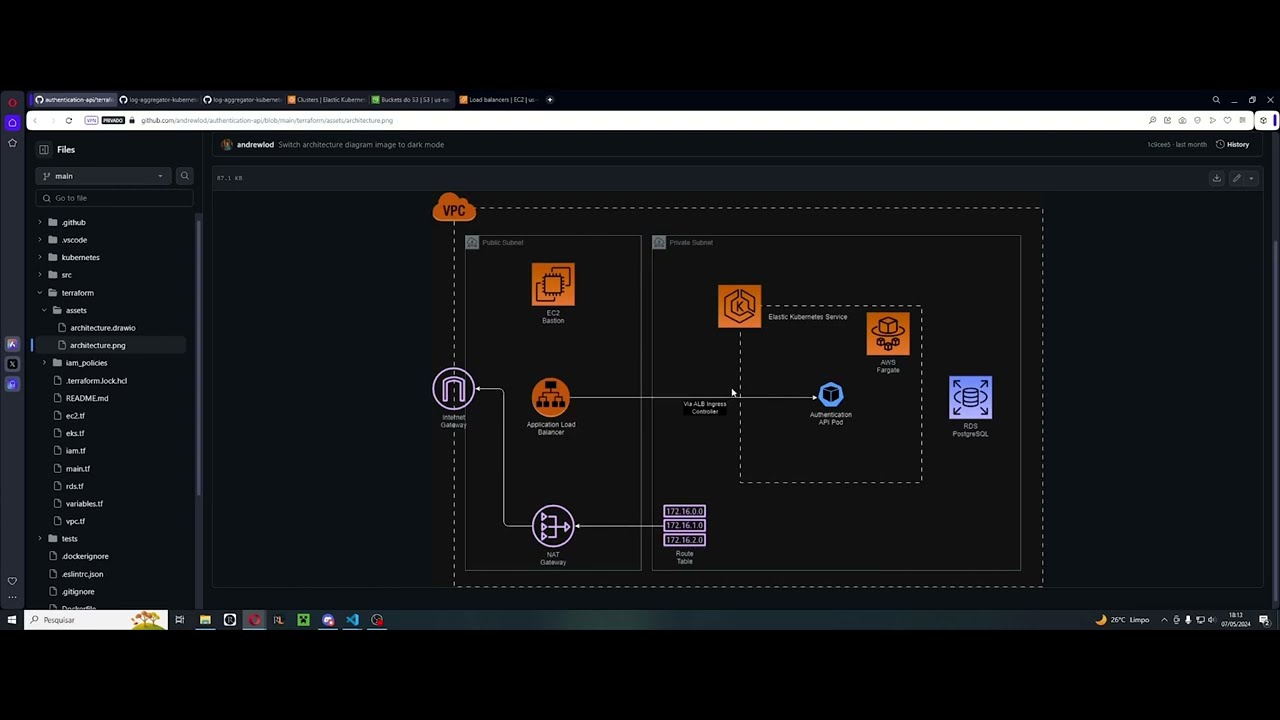Viewport: 1280px width, 720px height.
Task: Expand the .github folder
Action: pos(40,222)
